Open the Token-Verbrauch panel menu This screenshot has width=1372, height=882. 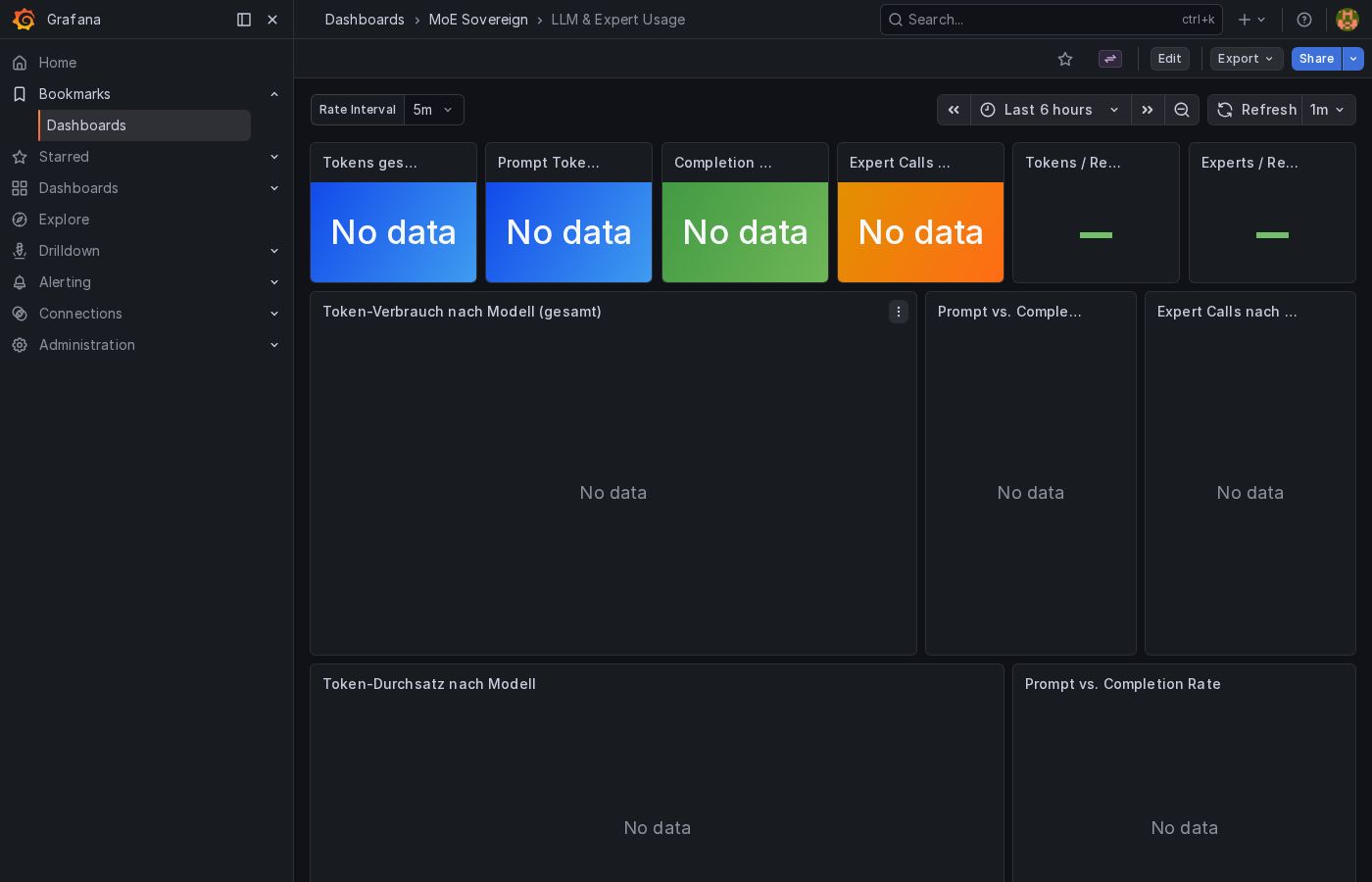tap(899, 312)
